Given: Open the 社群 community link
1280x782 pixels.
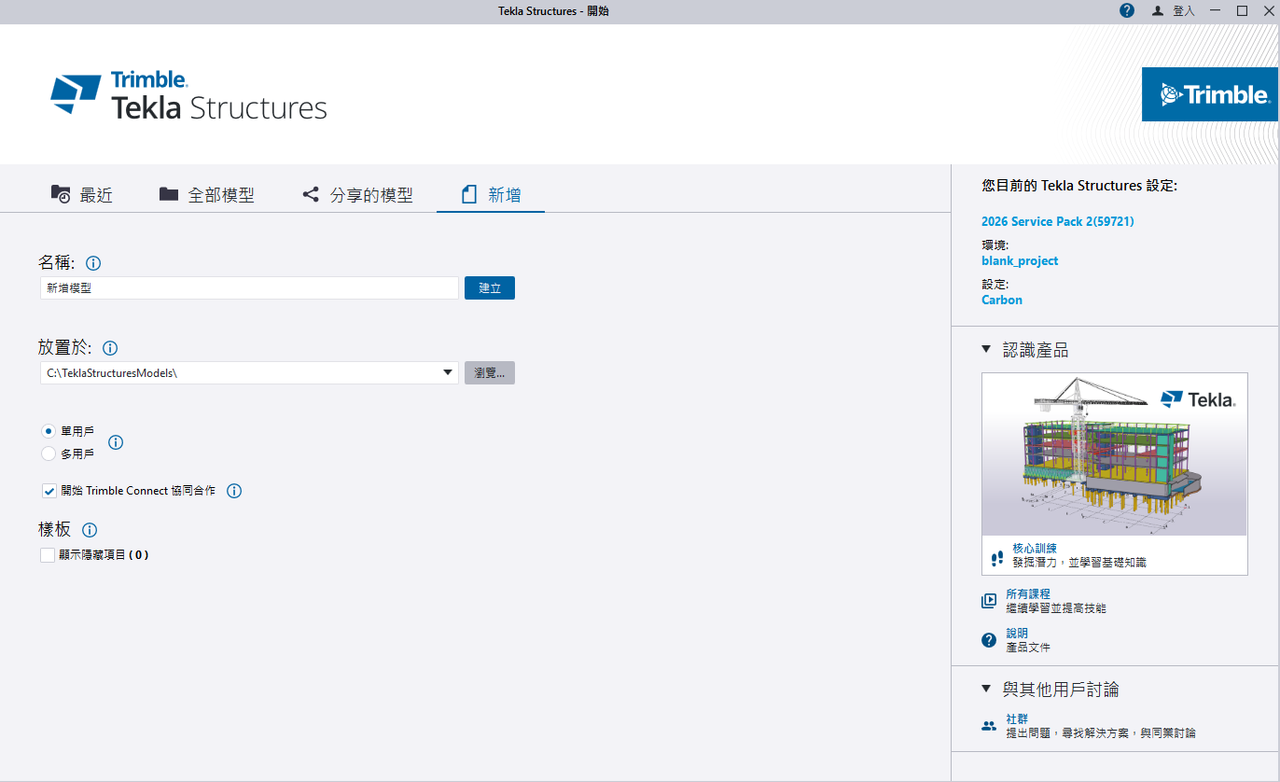Looking at the screenshot, I should (1017, 719).
